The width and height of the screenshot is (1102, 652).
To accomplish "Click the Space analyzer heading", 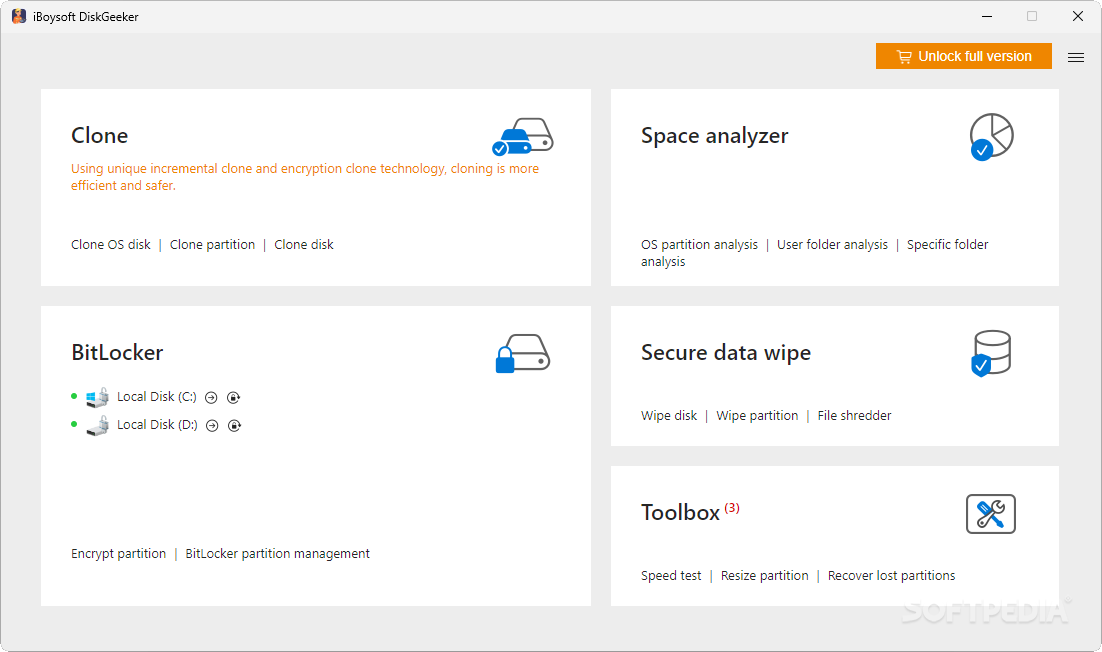I will [714, 136].
